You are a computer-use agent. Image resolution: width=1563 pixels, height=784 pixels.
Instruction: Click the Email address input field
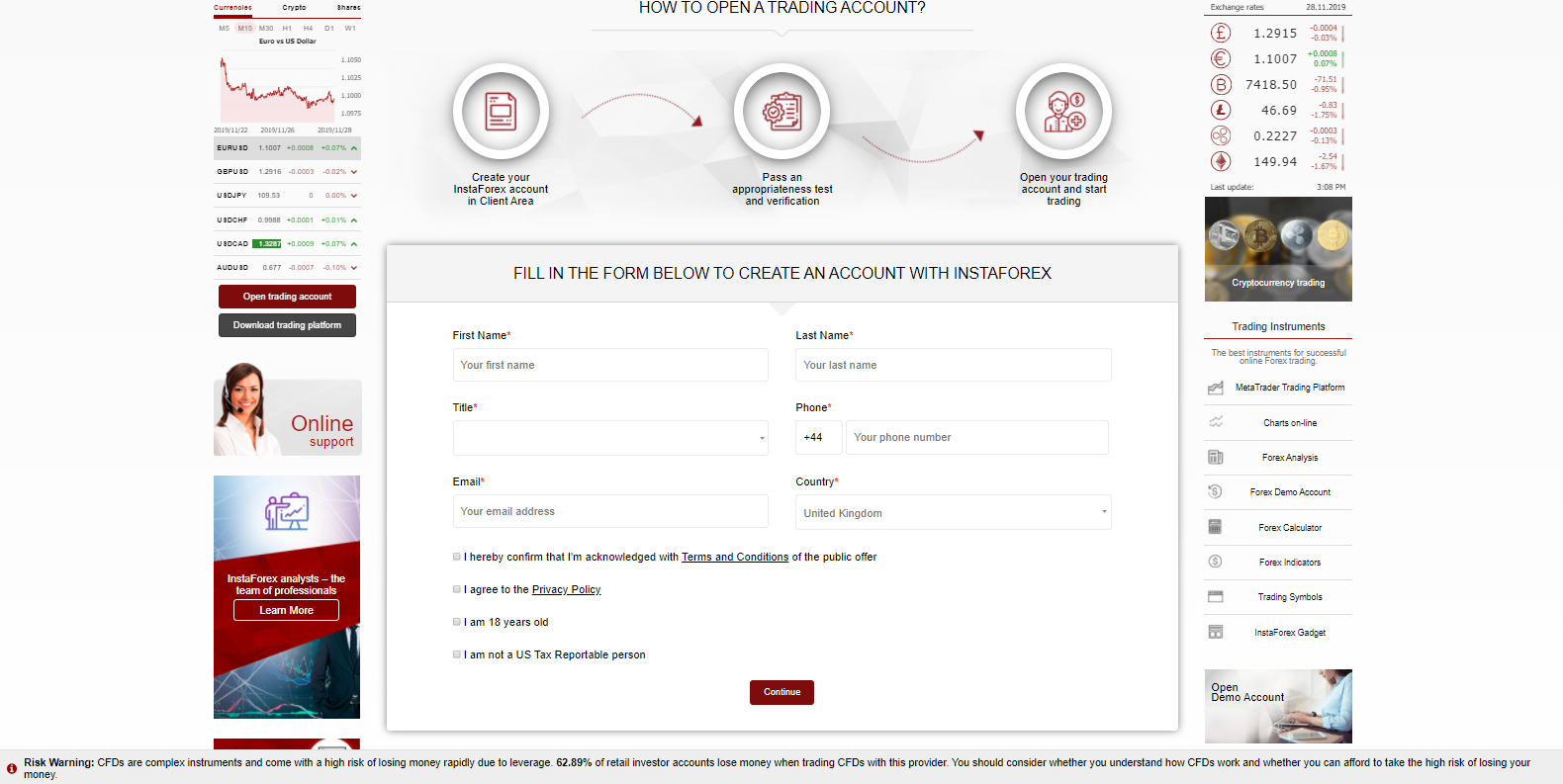610,511
